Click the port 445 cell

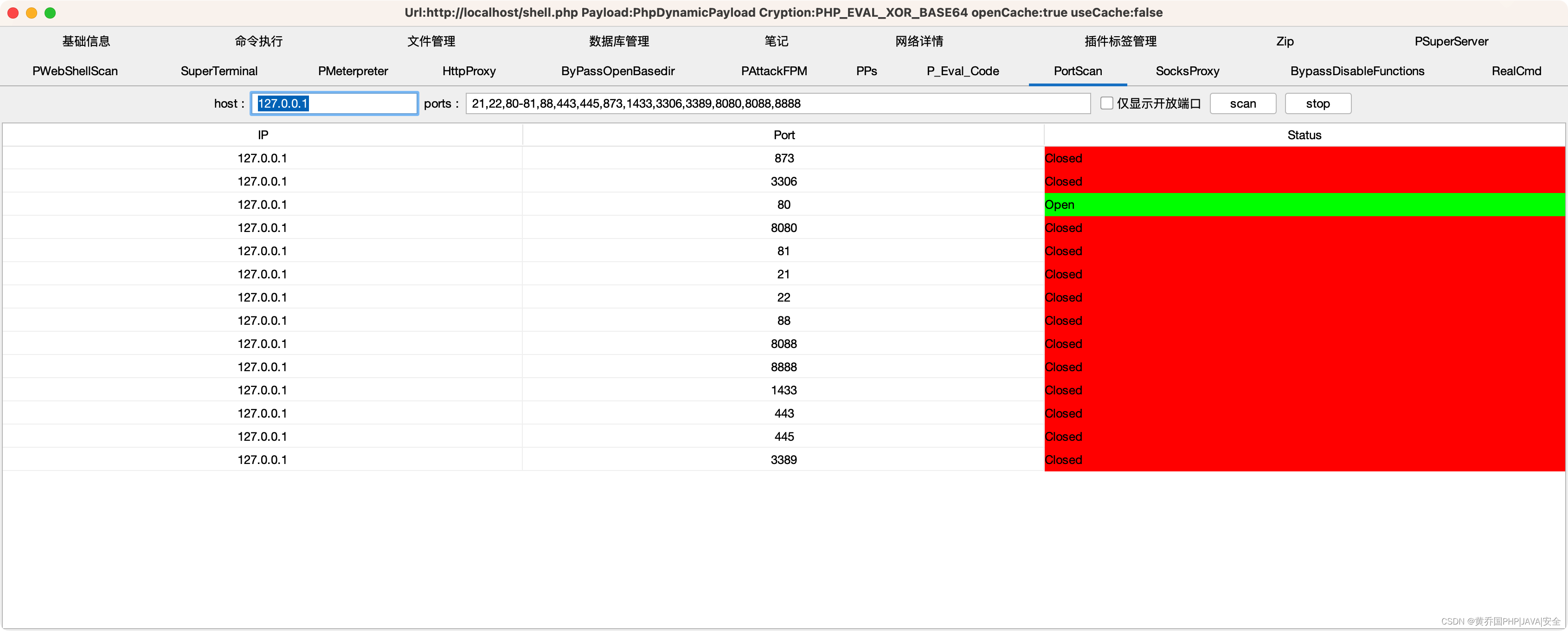click(784, 436)
